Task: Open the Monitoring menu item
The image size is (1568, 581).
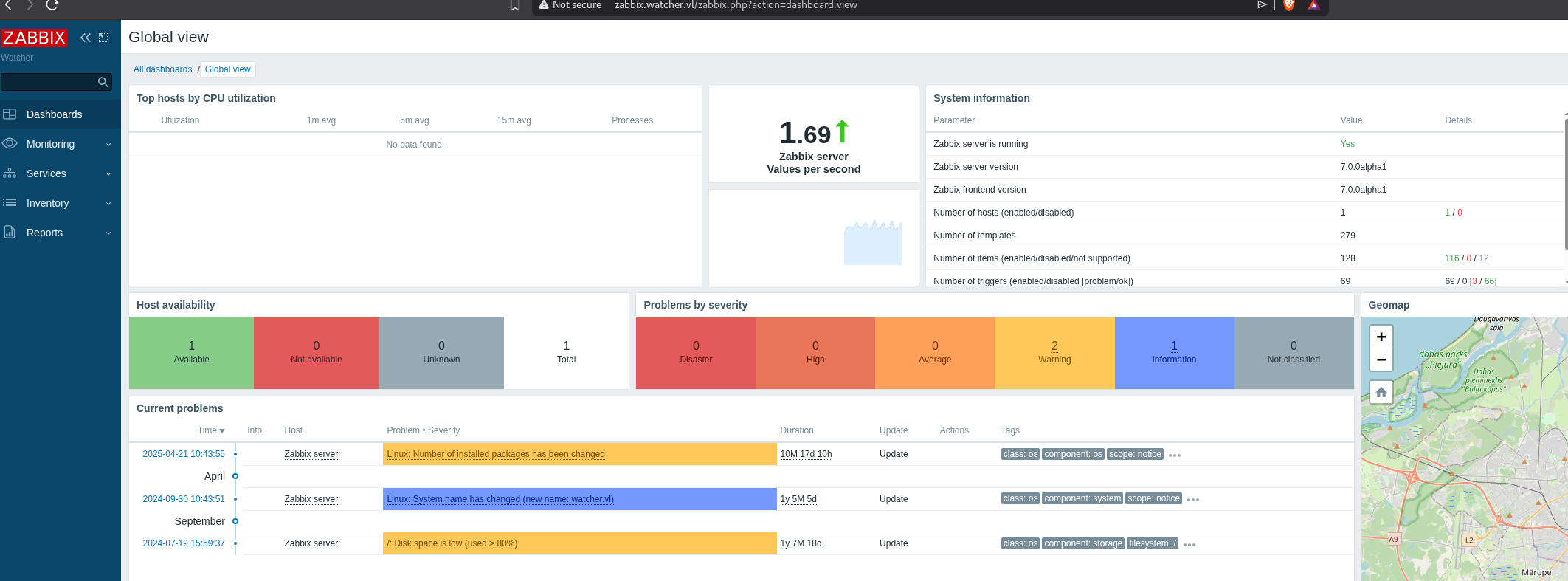Action: click(61, 144)
